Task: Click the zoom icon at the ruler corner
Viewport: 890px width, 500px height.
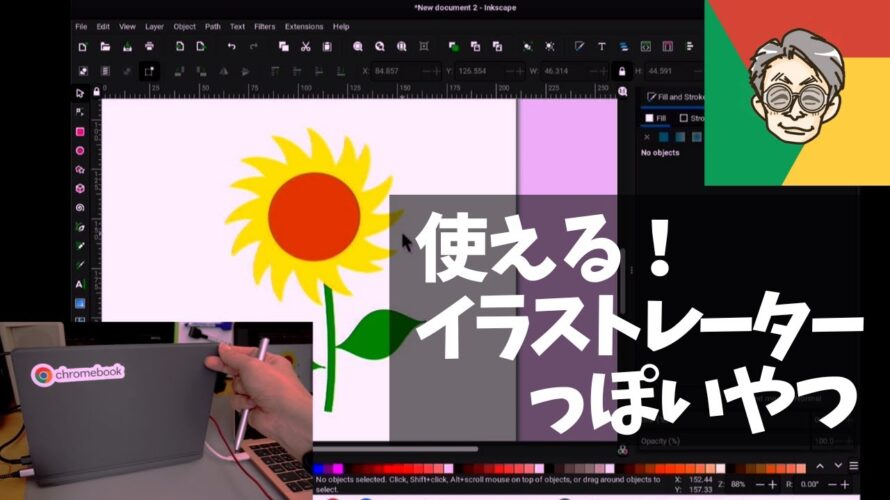Action: (x=623, y=91)
